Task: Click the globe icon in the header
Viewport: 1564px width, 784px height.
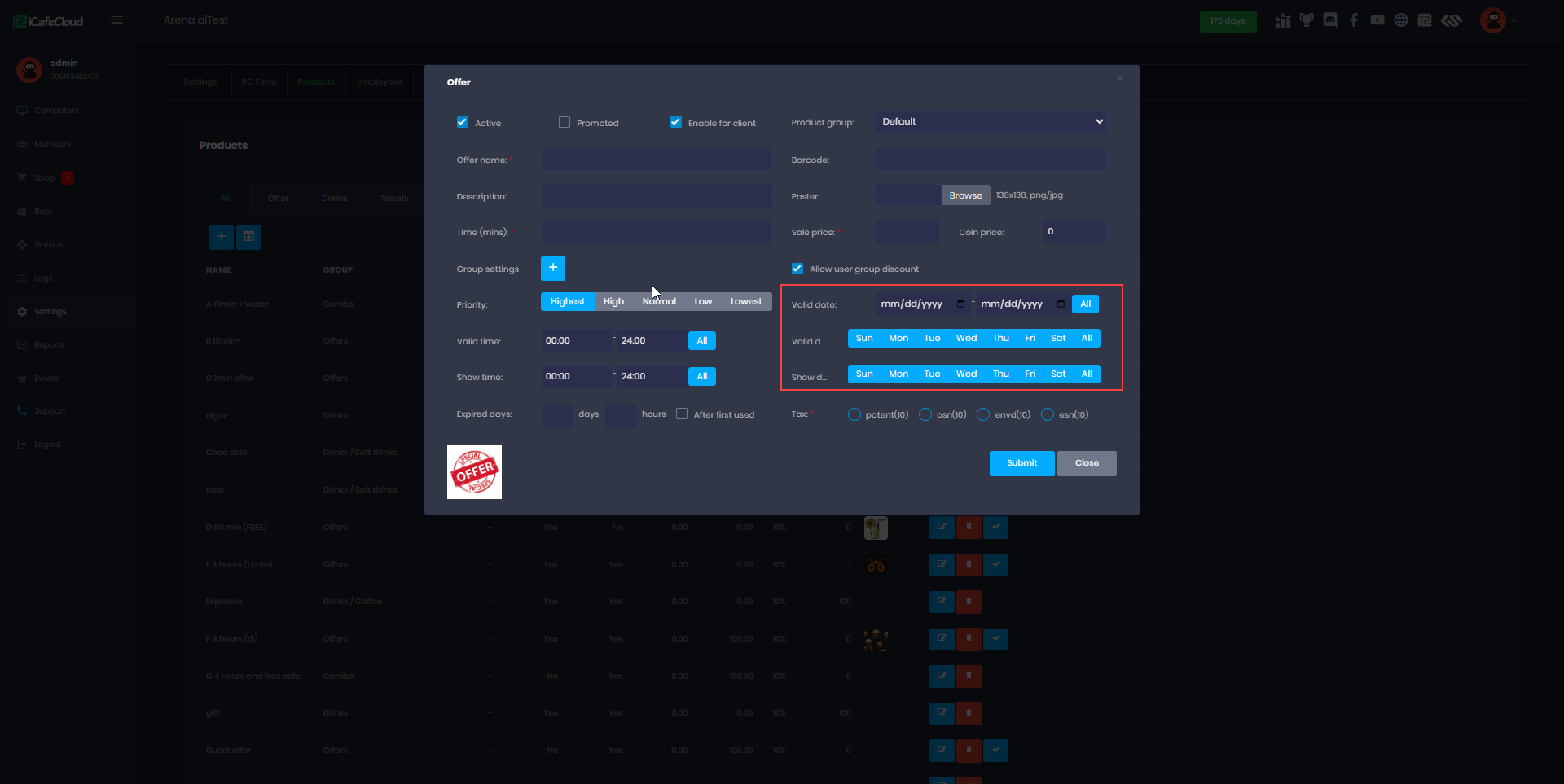Action: pos(1401,20)
